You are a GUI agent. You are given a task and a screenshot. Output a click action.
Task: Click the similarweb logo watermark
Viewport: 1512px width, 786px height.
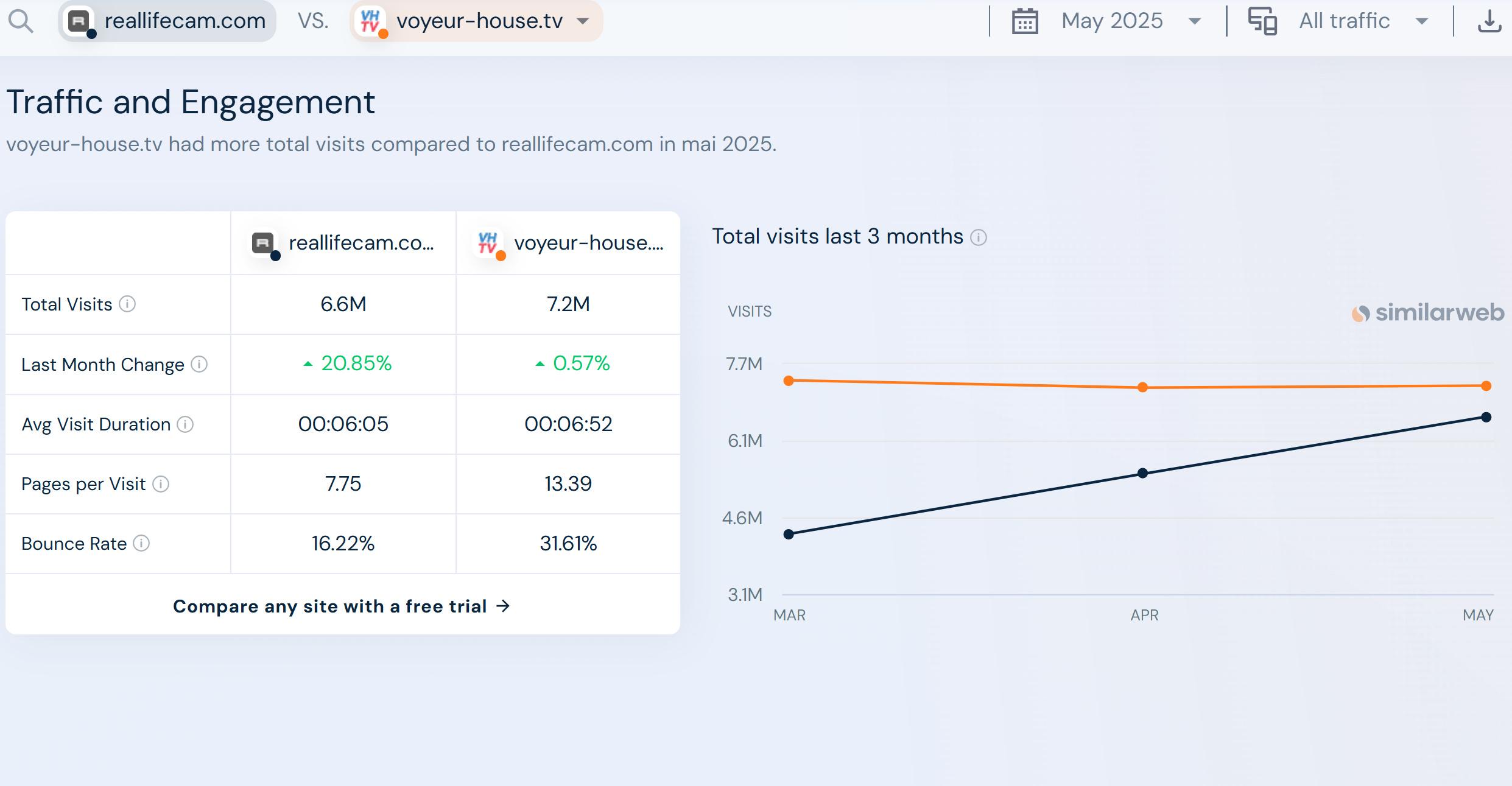coord(1427,312)
